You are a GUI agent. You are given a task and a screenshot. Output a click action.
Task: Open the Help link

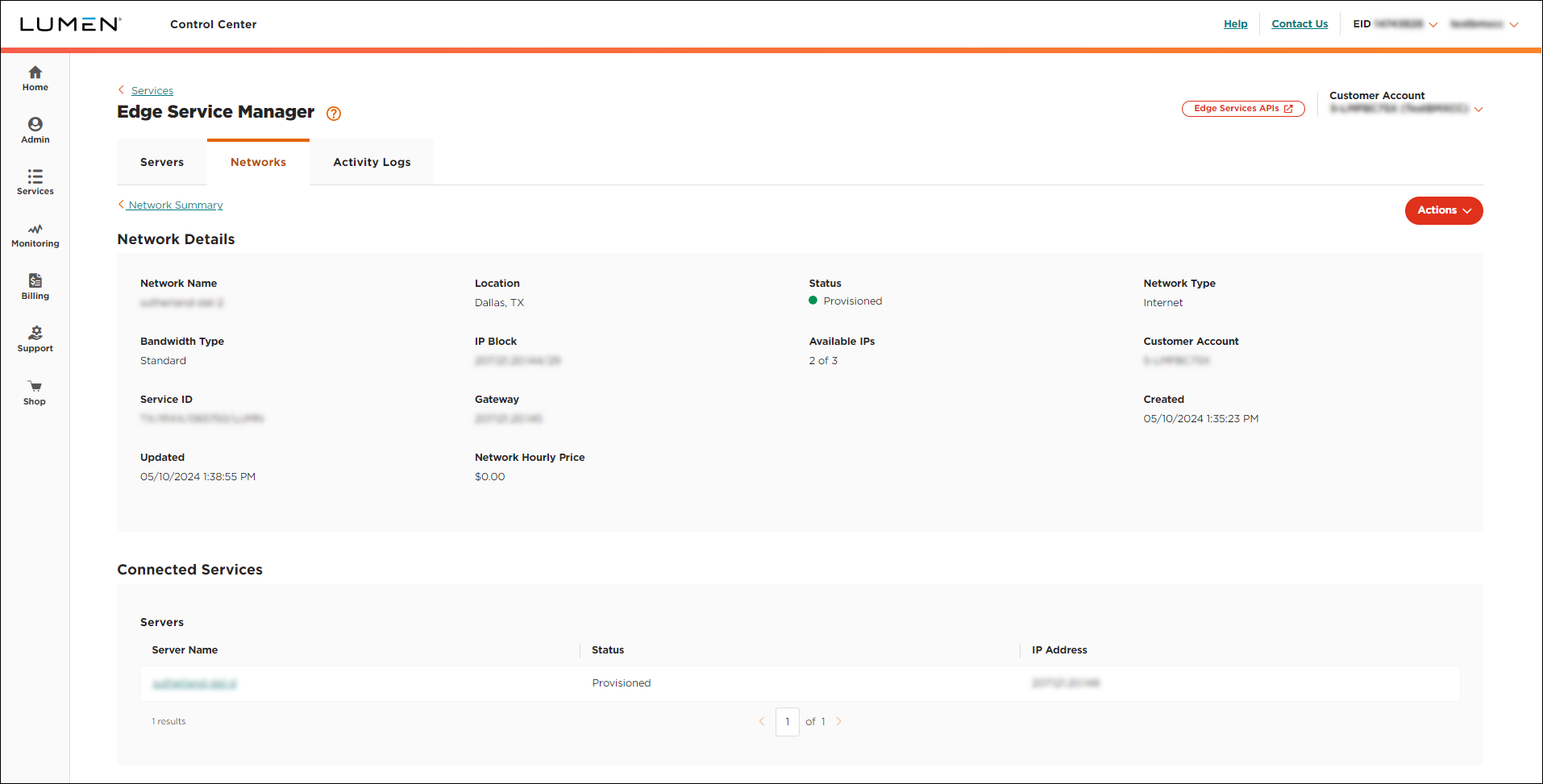1235,24
